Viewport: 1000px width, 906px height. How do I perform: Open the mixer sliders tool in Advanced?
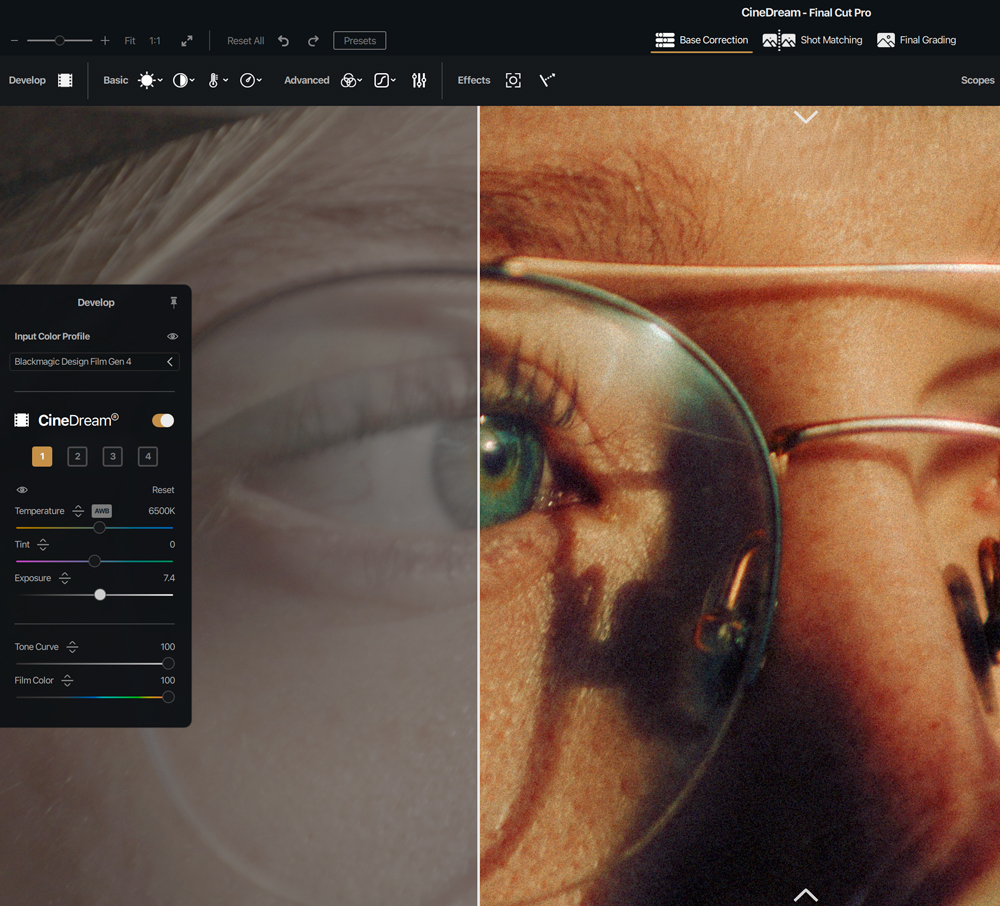[x=419, y=80]
